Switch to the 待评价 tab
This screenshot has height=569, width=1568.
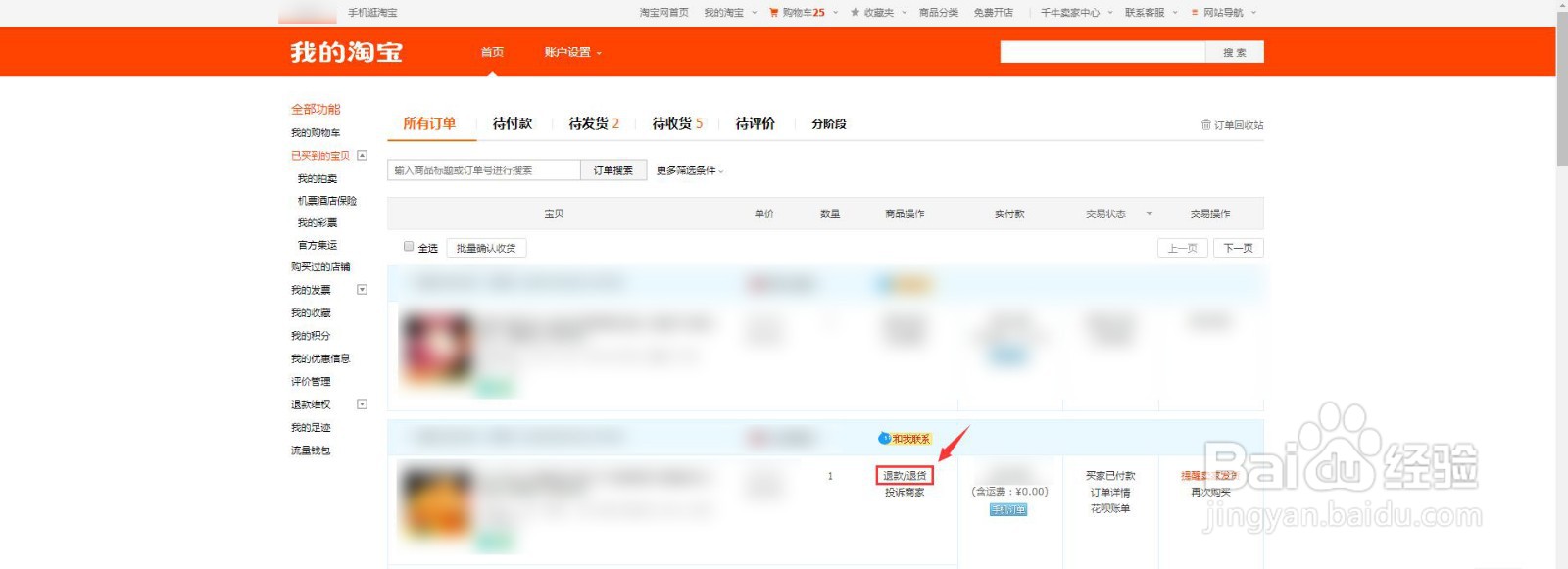coord(756,123)
